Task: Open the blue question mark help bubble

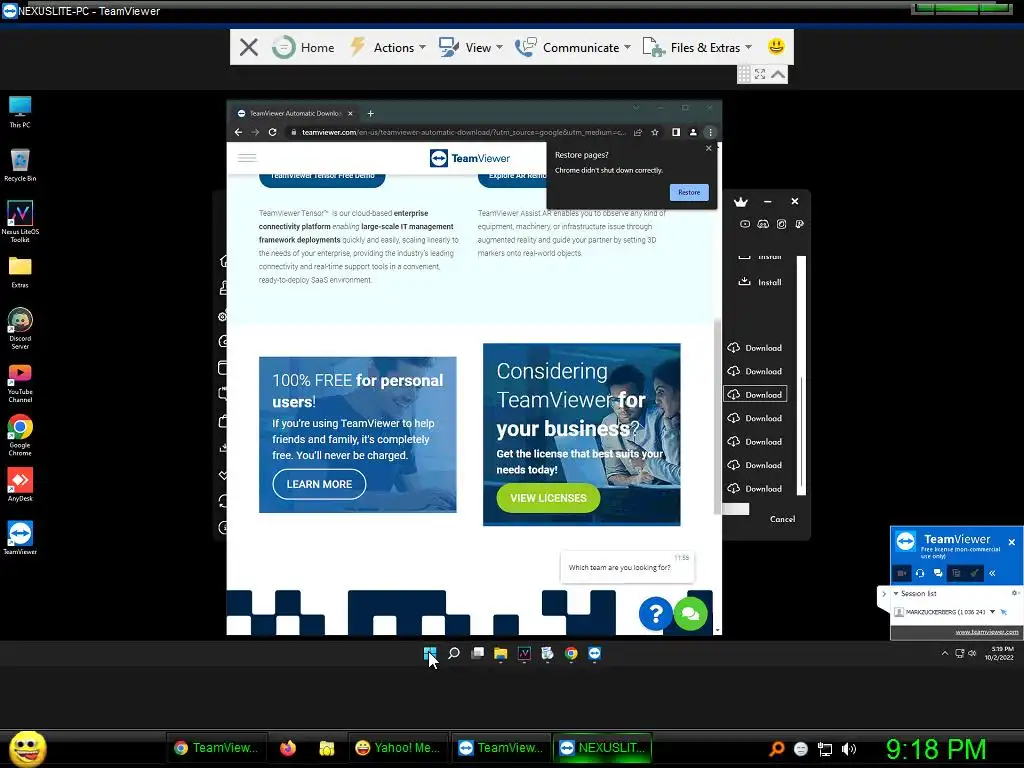Action: (655, 614)
